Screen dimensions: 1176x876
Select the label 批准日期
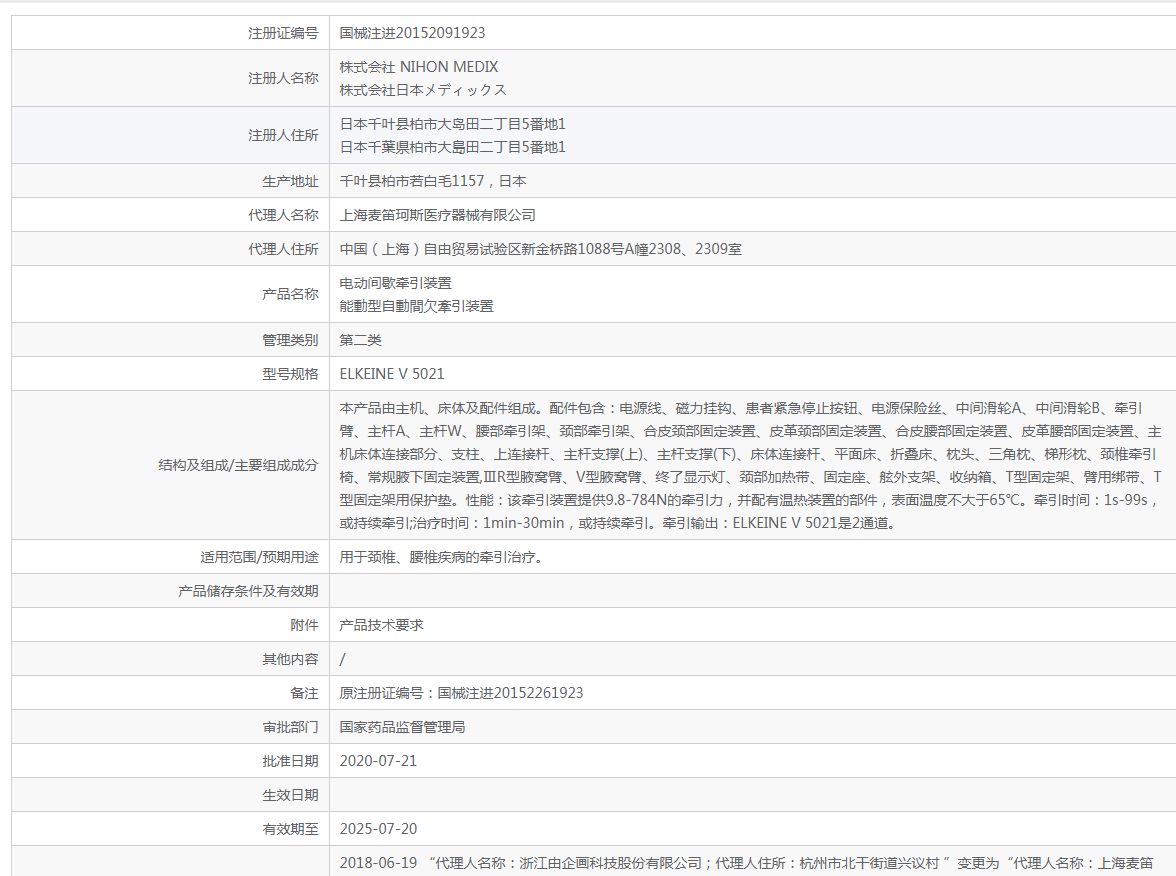point(290,761)
